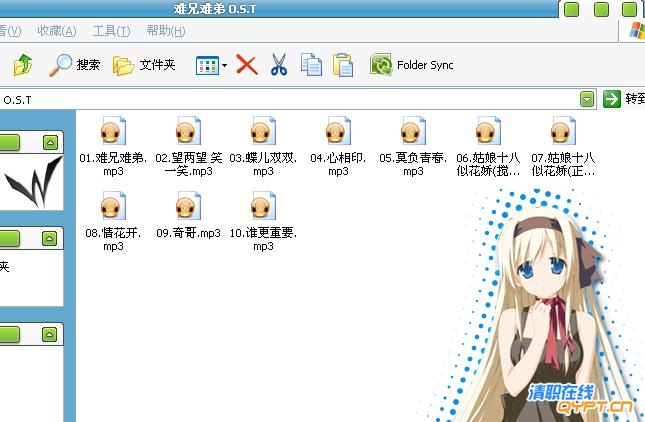Select file icon 02.望两望 笑一笑.mp3
This screenshot has width=645, height=422.
188,131
